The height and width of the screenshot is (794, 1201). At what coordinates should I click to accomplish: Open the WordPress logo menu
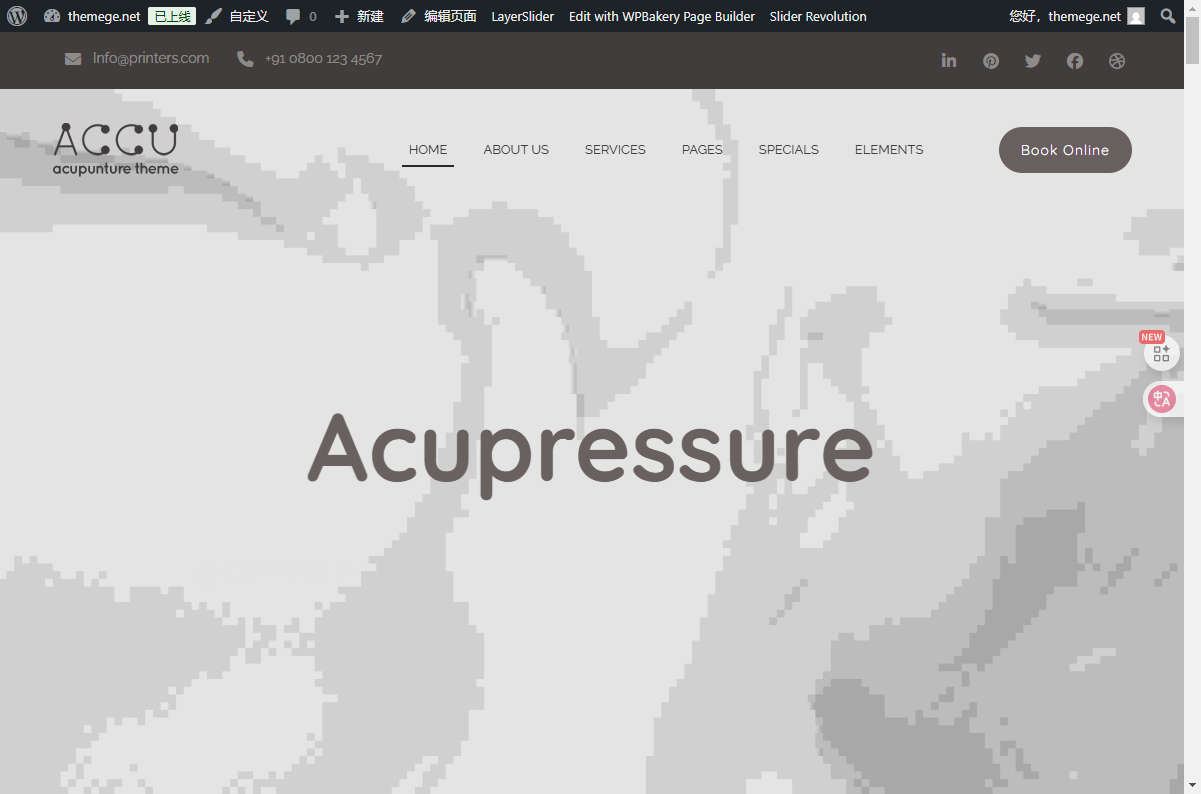point(17,16)
